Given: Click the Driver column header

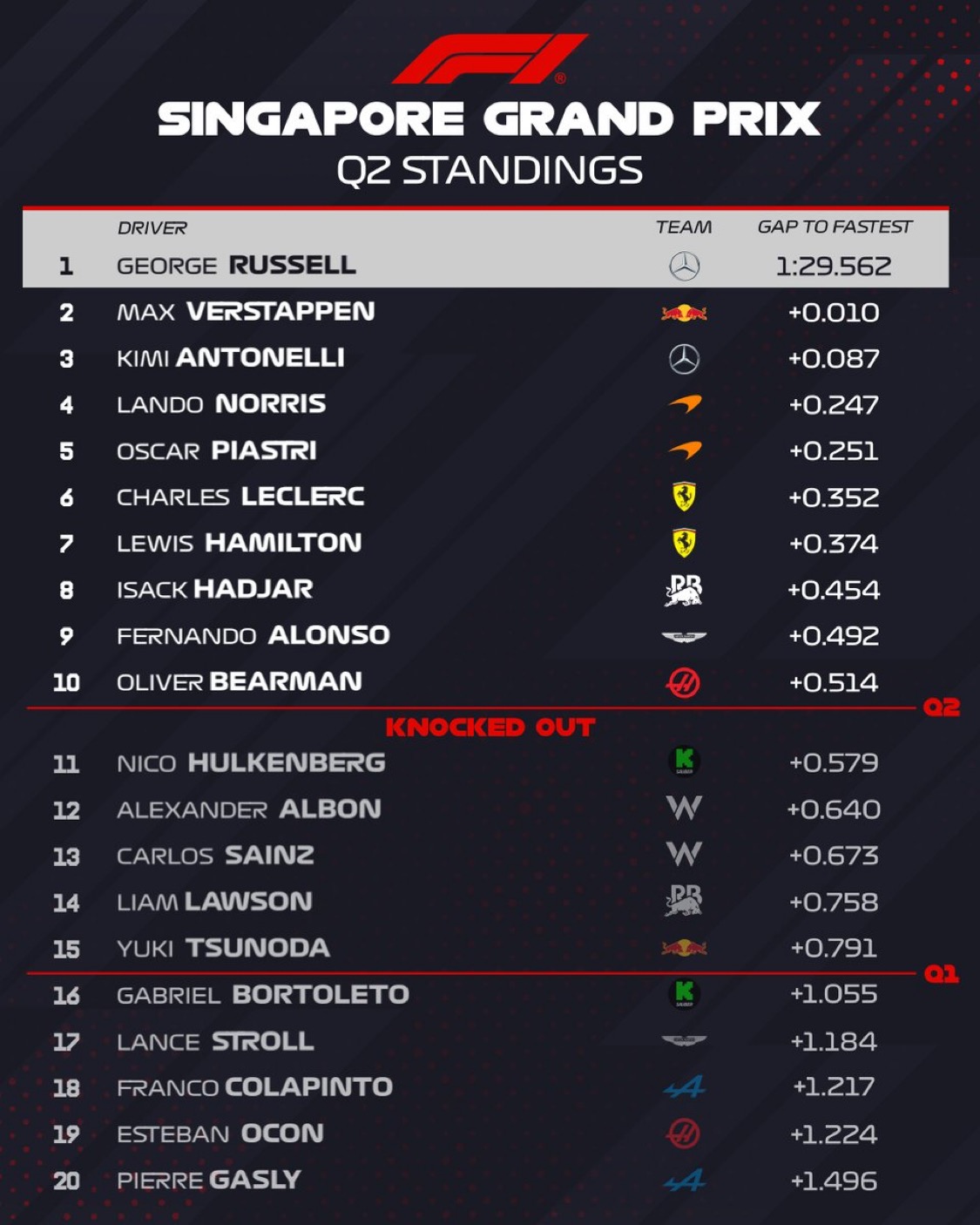Looking at the screenshot, I should pos(152,228).
